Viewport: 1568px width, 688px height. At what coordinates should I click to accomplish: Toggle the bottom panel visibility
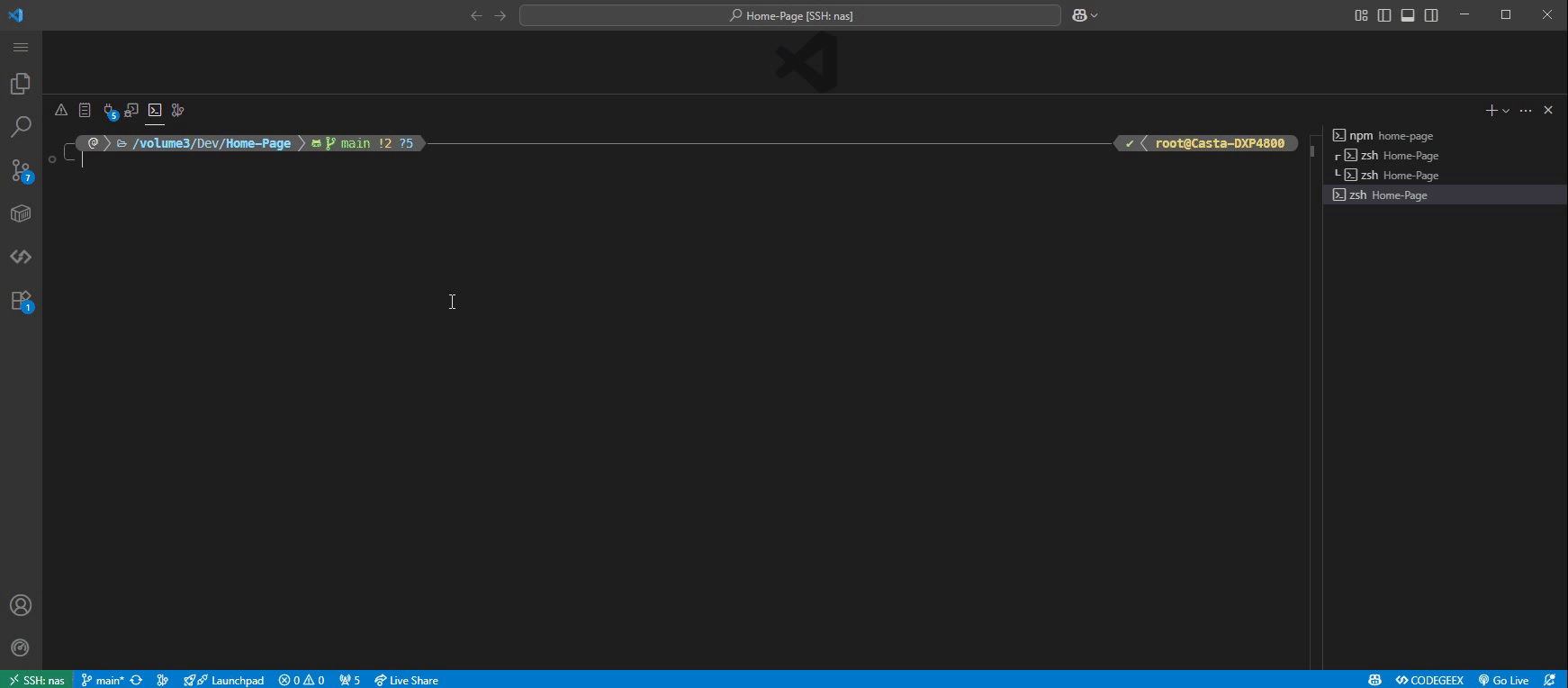[x=1408, y=15]
